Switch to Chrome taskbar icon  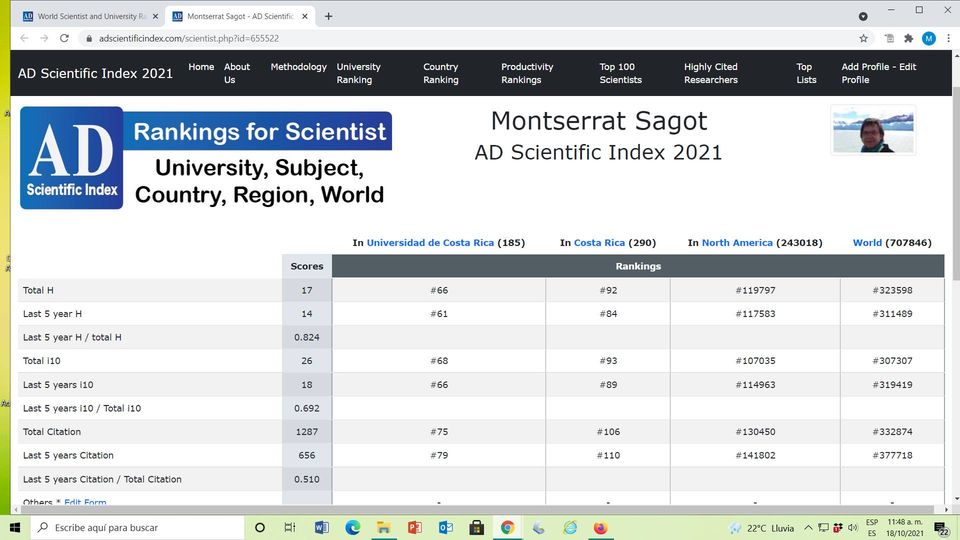[508, 527]
